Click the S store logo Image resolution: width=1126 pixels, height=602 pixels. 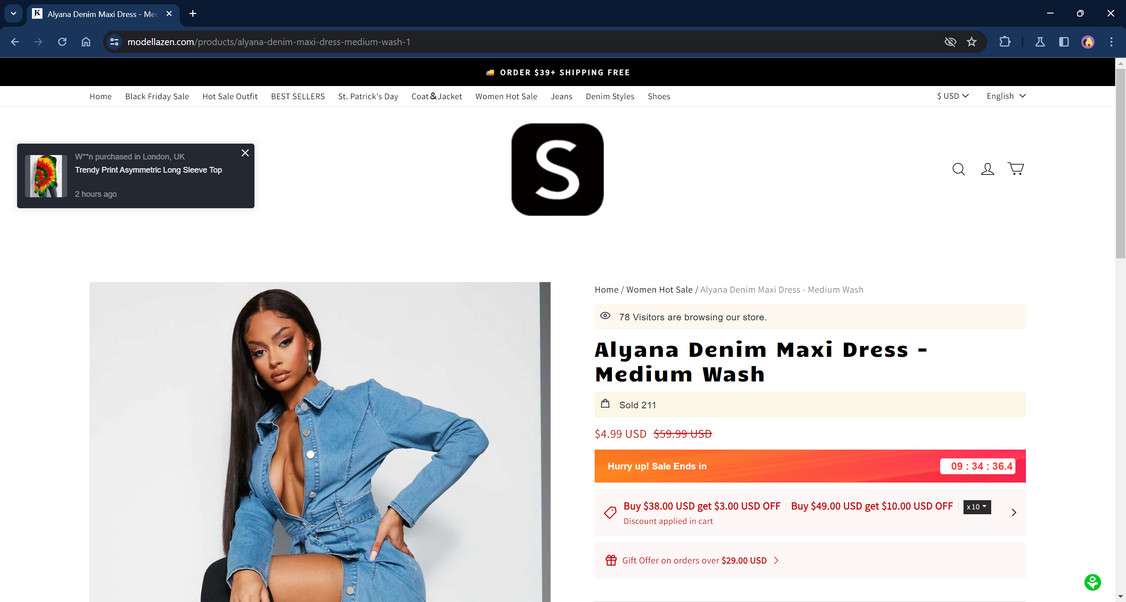tap(557, 170)
